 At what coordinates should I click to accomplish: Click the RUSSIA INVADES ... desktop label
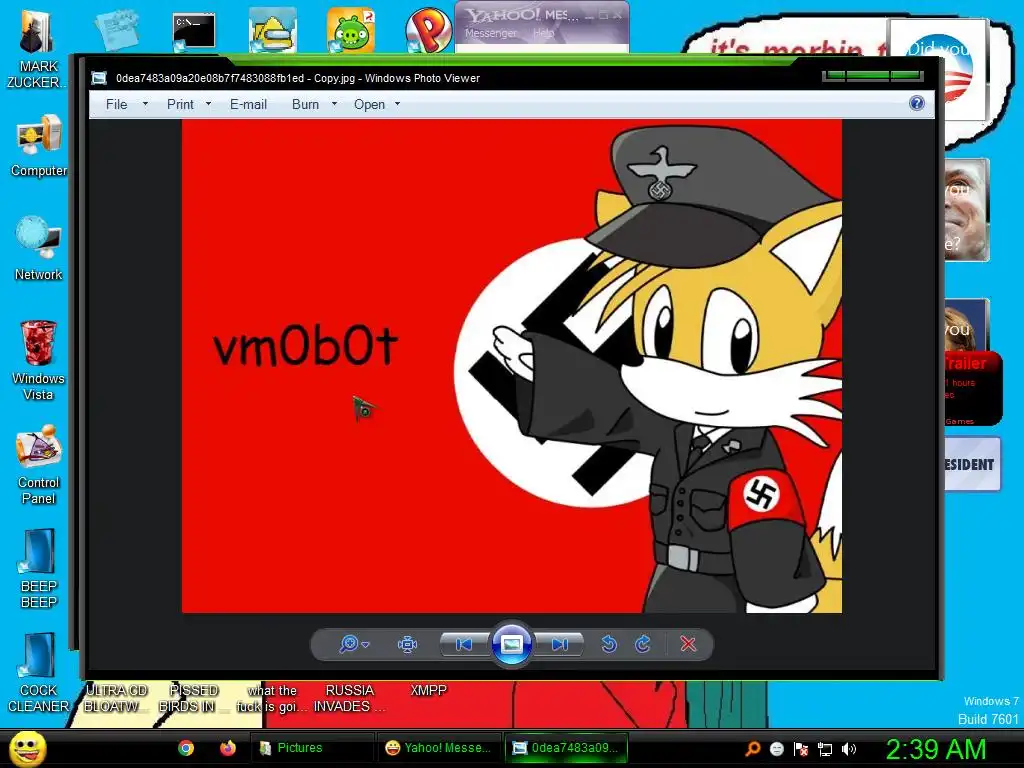tap(349, 698)
